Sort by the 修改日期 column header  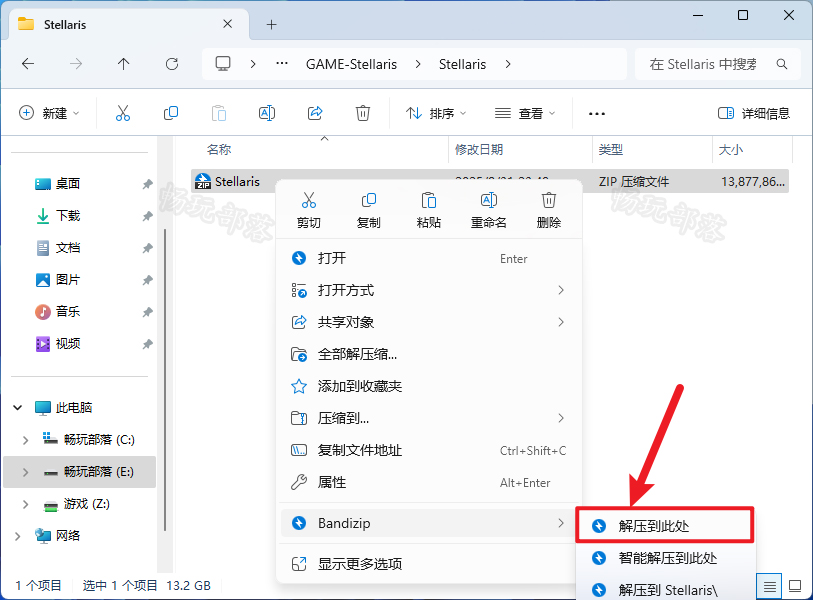click(479, 150)
